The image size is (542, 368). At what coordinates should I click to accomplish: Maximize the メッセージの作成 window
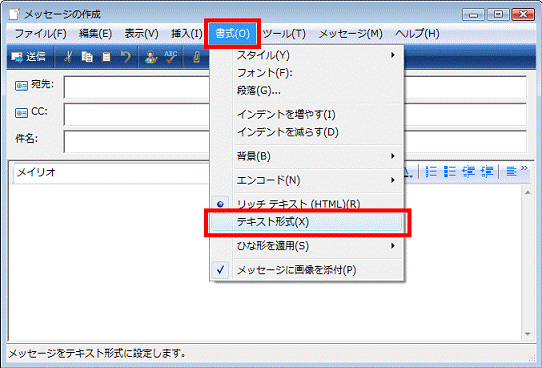click(x=498, y=14)
